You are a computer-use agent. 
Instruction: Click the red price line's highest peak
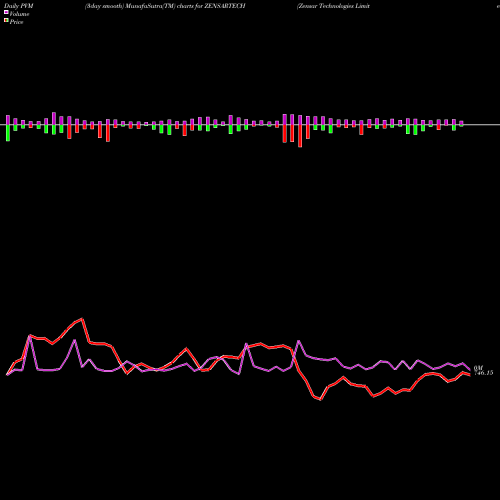click(x=82, y=319)
